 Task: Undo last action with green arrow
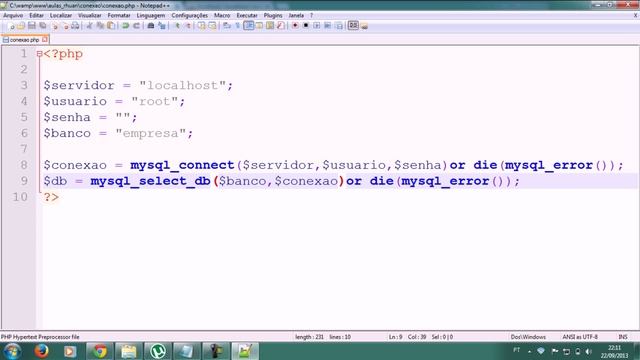coord(125,26)
